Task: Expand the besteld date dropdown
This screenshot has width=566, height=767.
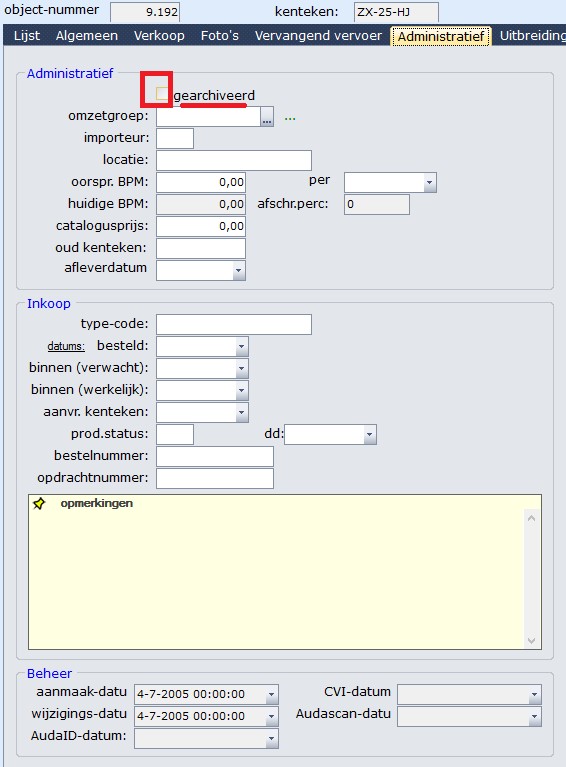Action: (x=241, y=346)
